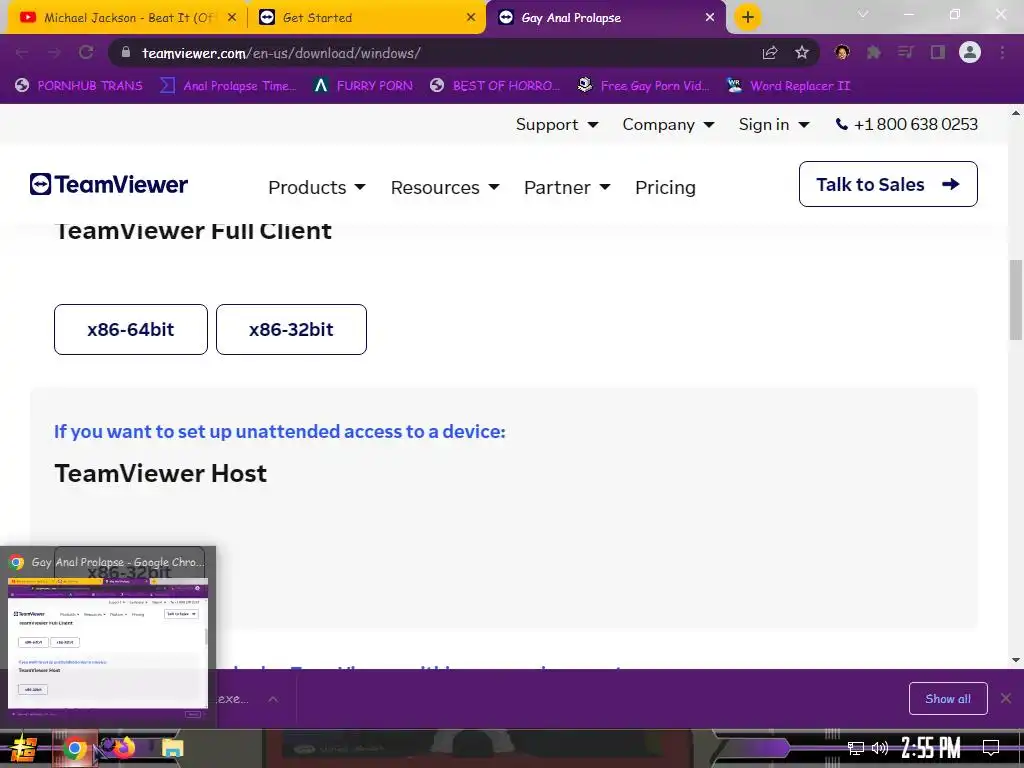This screenshot has height=768, width=1024.
Task: Share this page using the share icon
Action: 770,53
